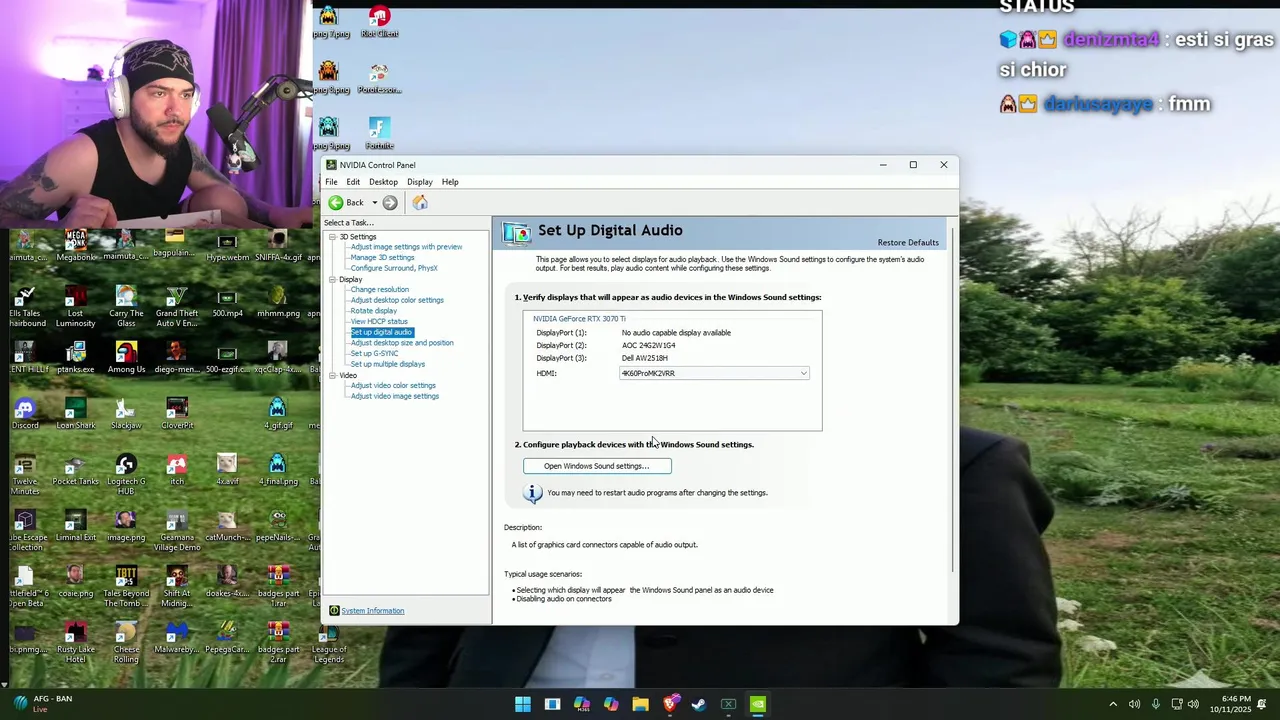Click the itch desktop icon
Screen dimensions: 1280x720
[177, 470]
